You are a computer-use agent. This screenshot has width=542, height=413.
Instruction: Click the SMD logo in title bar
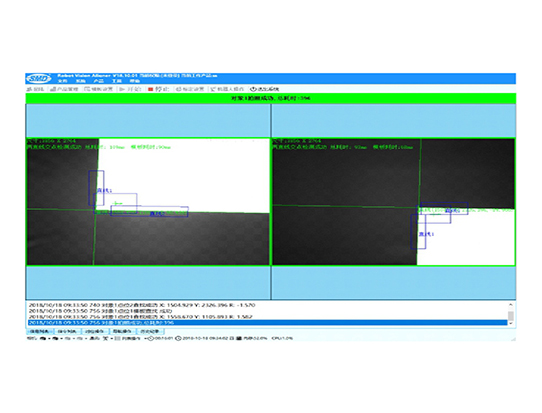(x=38, y=78)
